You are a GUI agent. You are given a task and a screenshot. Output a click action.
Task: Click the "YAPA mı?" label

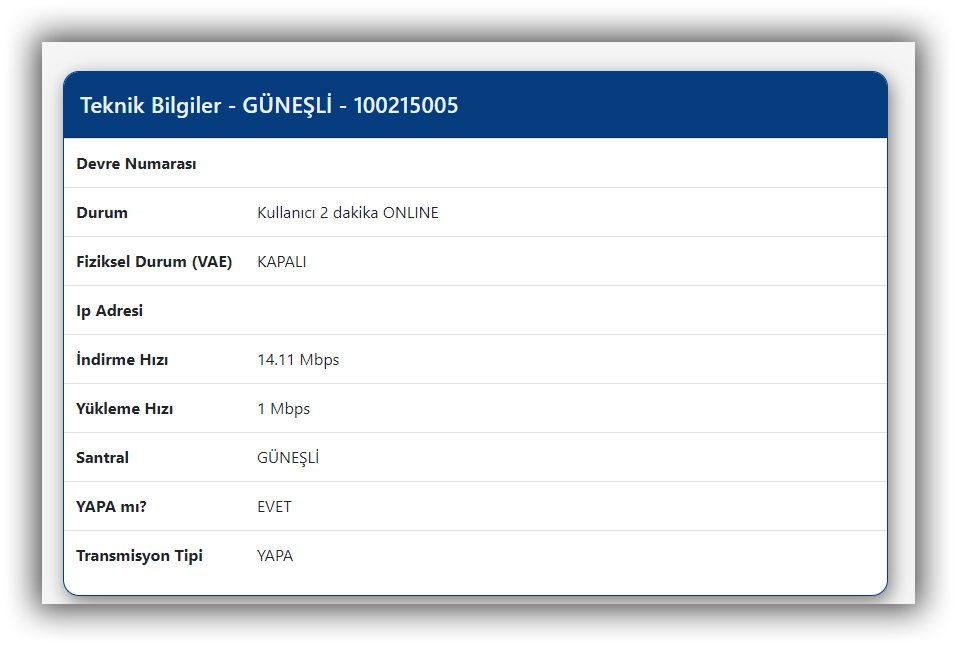tap(111, 507)
